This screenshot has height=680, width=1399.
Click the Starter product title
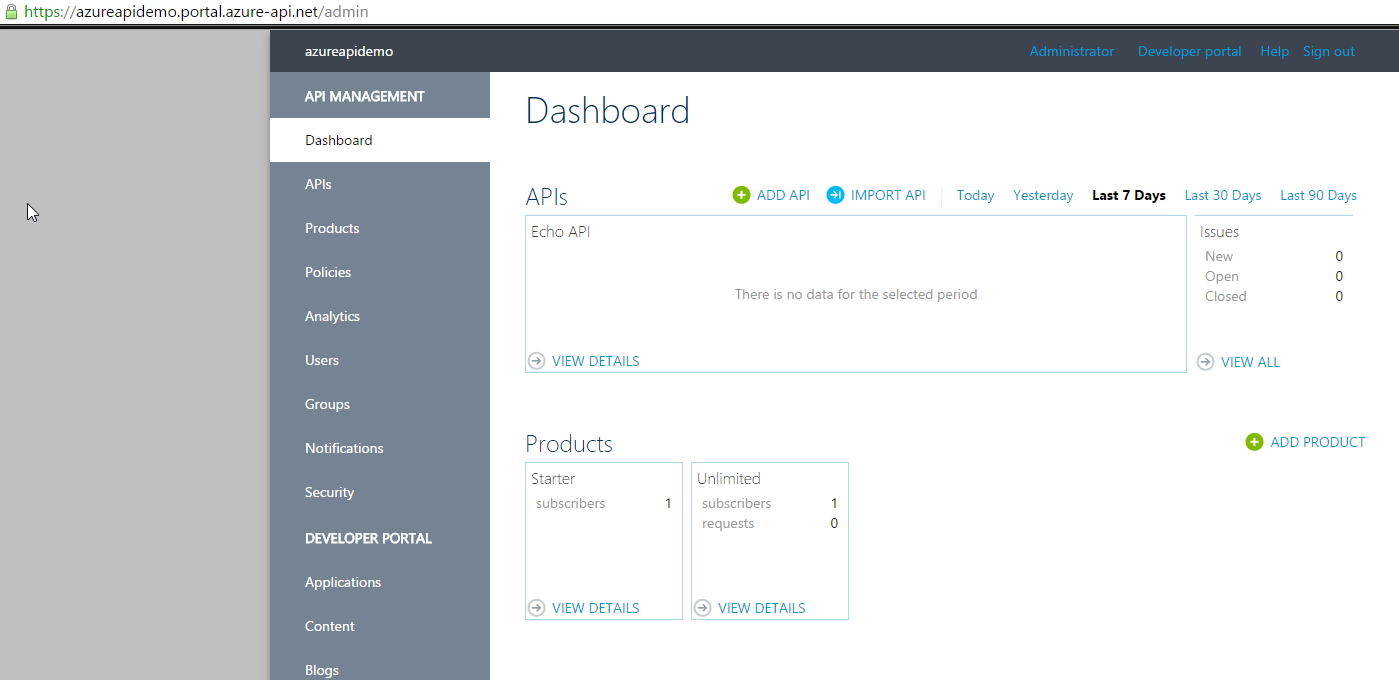pyautogui.click(x=553, y=479)
